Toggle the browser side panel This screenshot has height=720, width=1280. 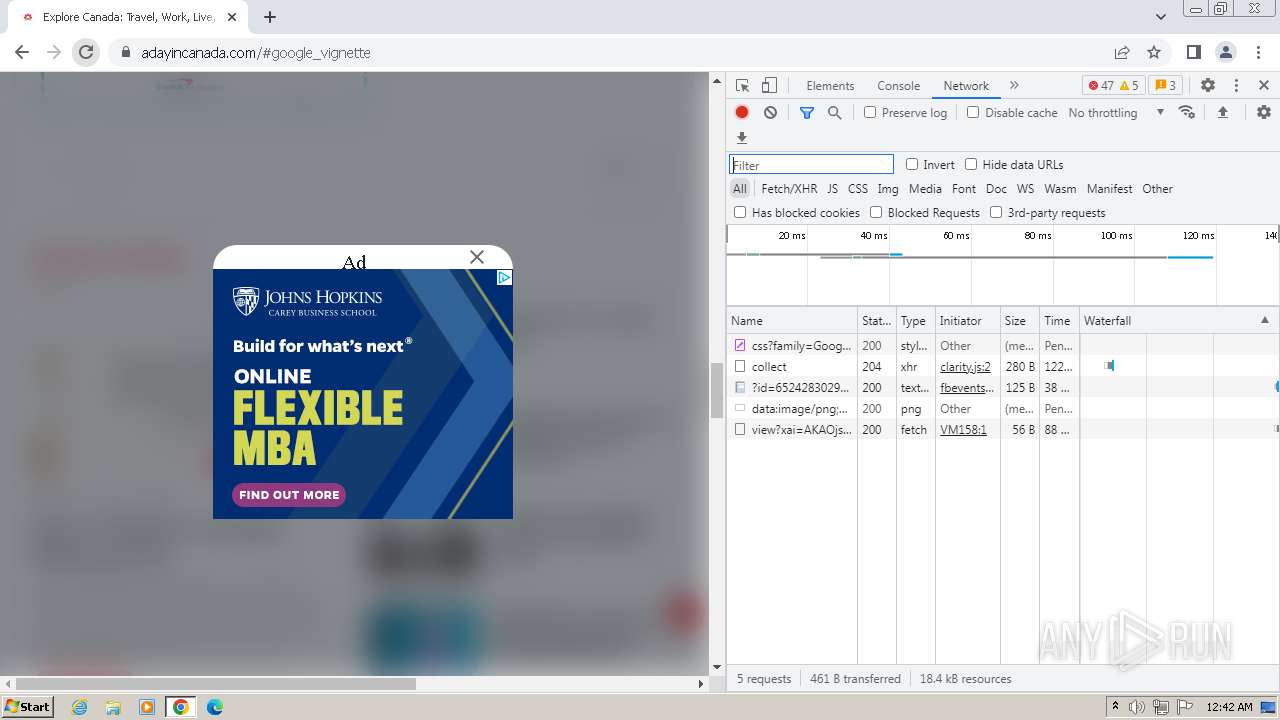[1194, 52]
